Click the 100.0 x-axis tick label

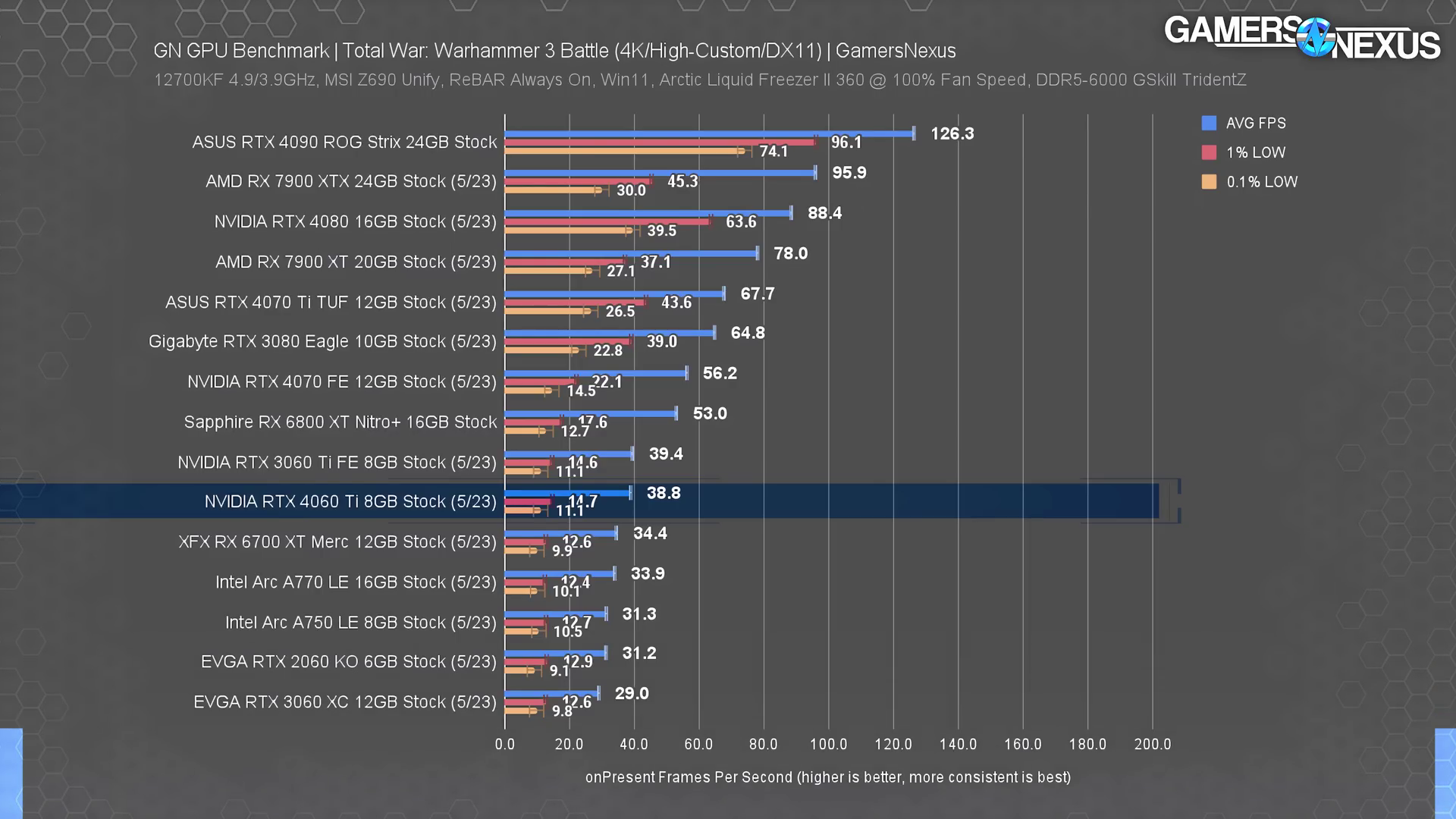[x=828, y=745]
